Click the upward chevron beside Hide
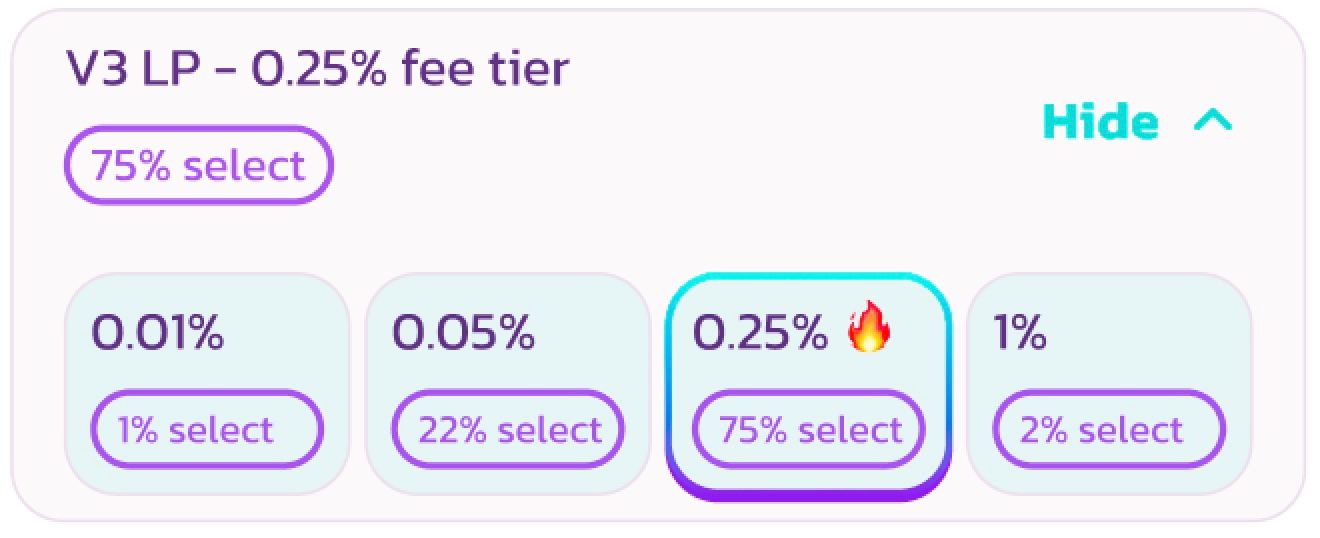The height and width of the screenshot is (538, 1320). pos(1213,122)
